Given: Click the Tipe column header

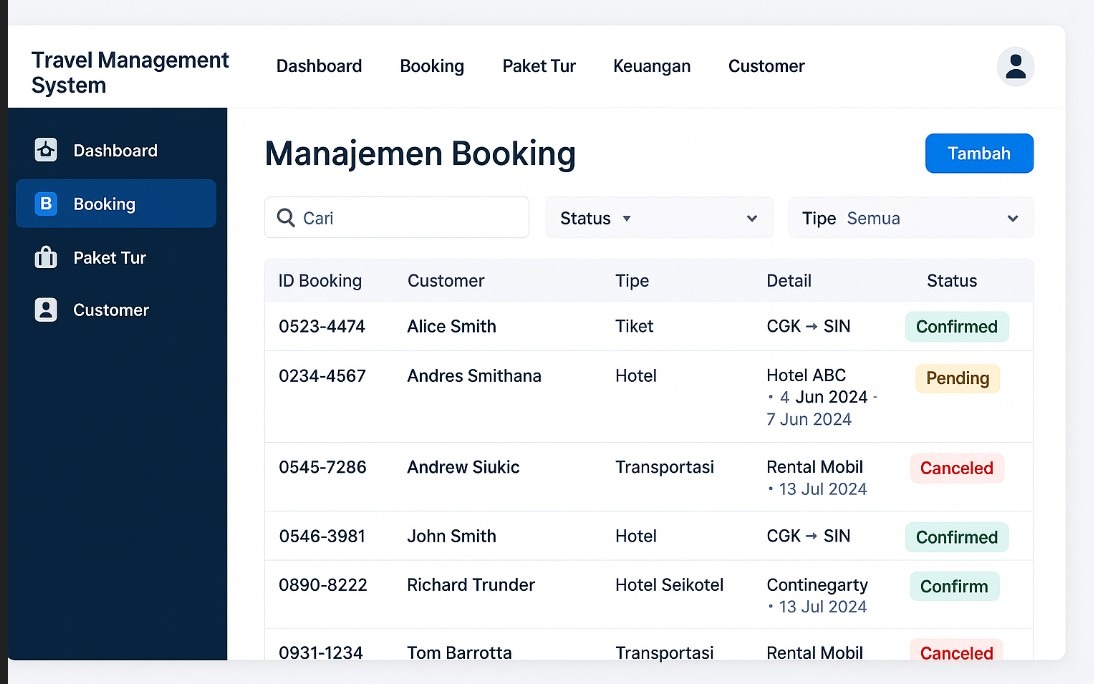Looking at the screenshot, I should click(x=631, y=281).
